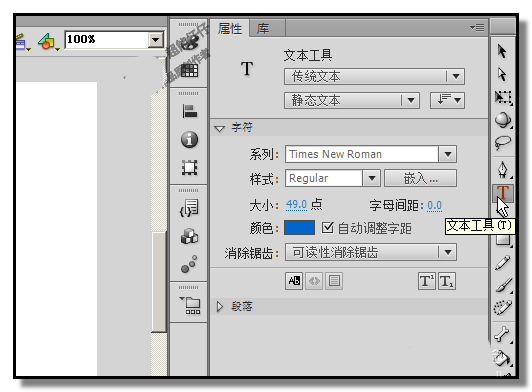Click the stage vertical scrollbar thumb
532x392 pixels.
[x=158, y=282]
